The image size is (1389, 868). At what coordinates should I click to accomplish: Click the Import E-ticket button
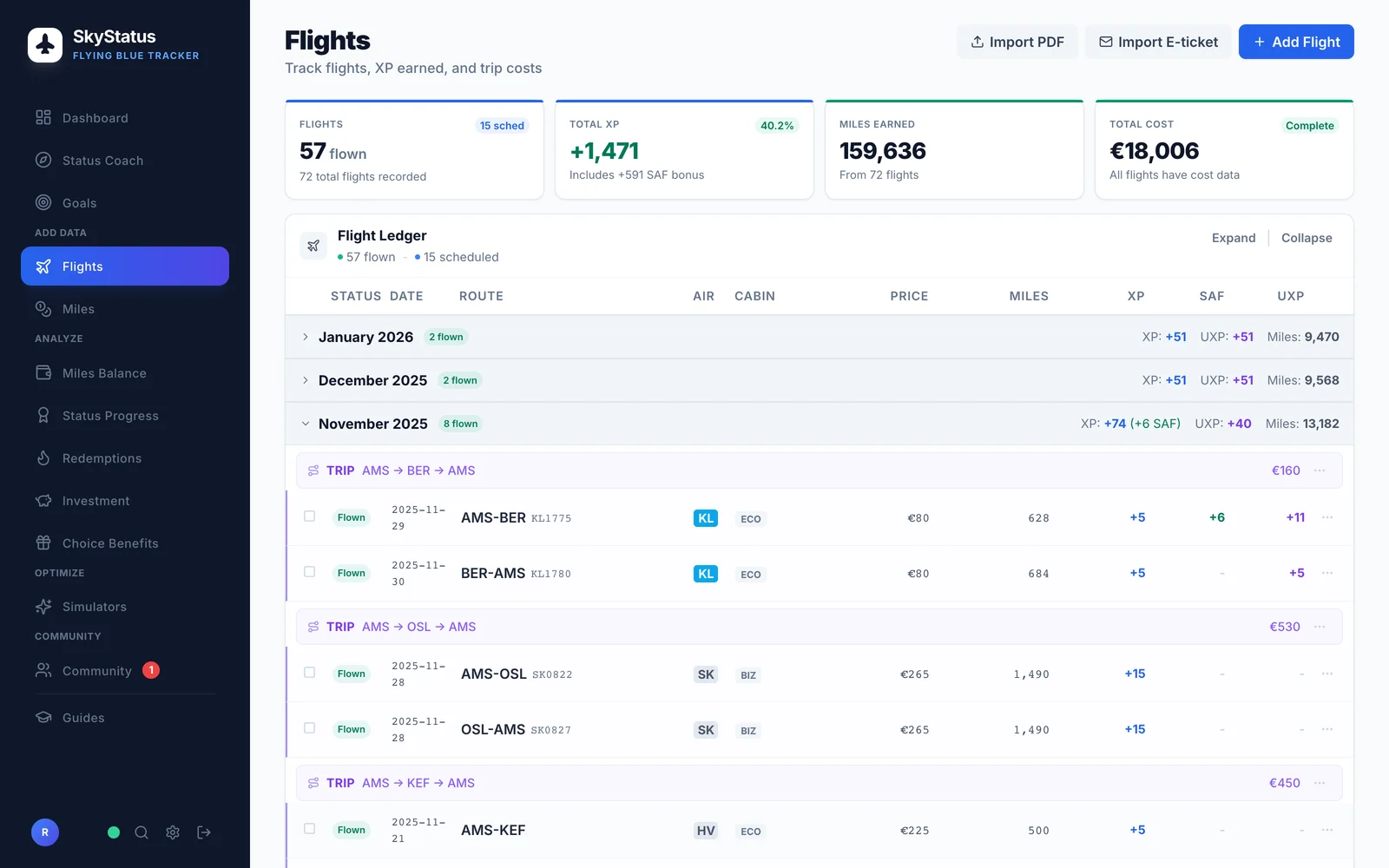1158,42
